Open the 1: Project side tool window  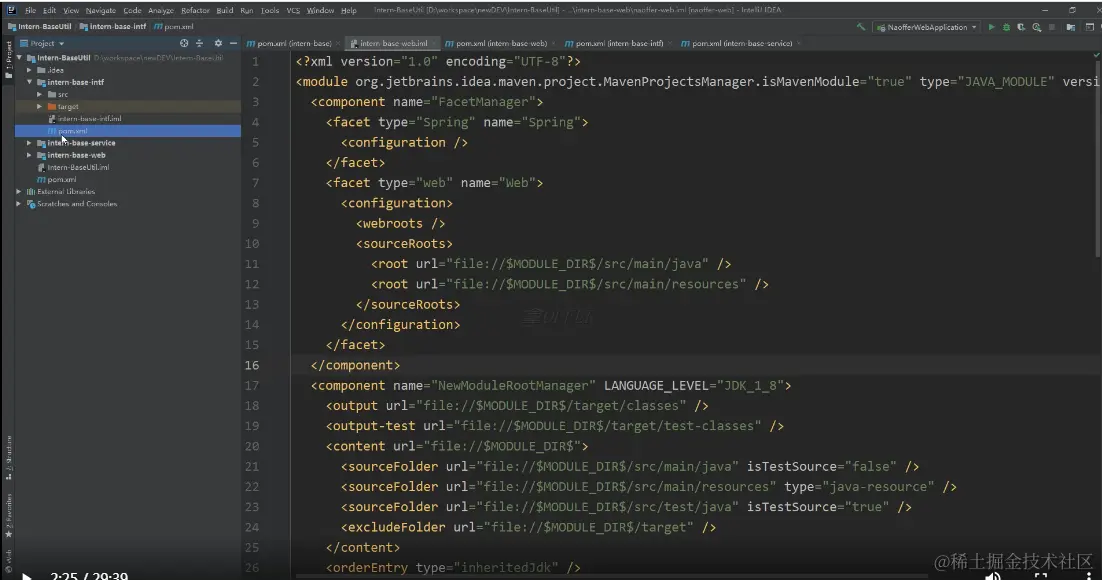[x=8, y=60]
